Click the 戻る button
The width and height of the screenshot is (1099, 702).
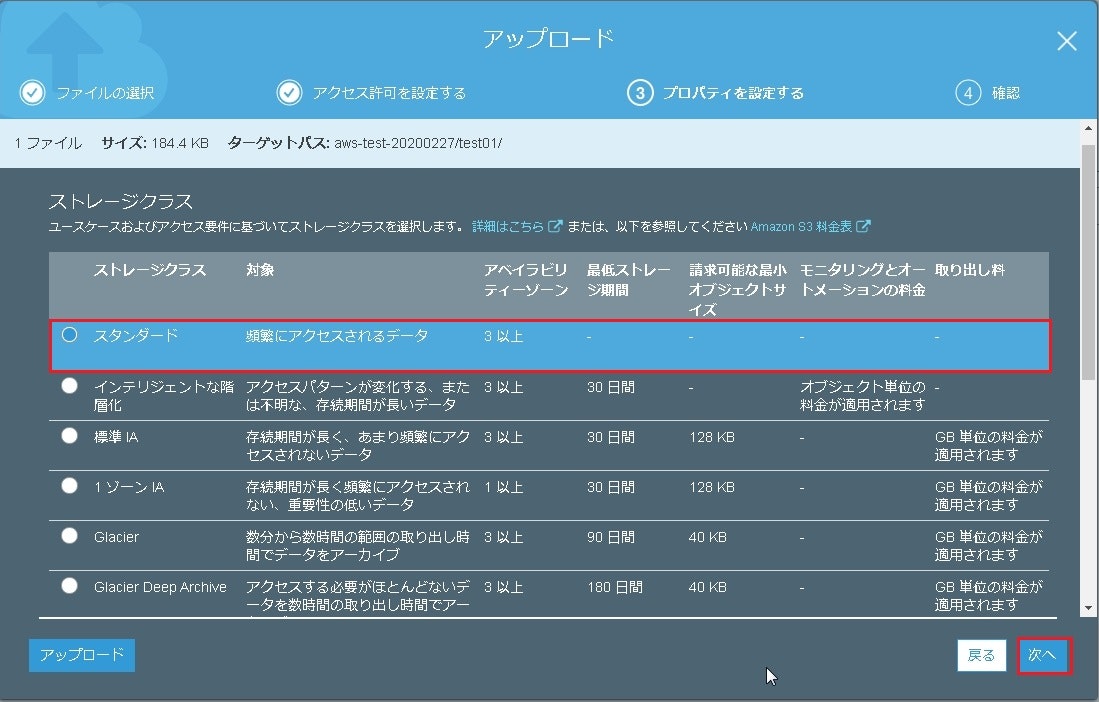click(981, 656)
